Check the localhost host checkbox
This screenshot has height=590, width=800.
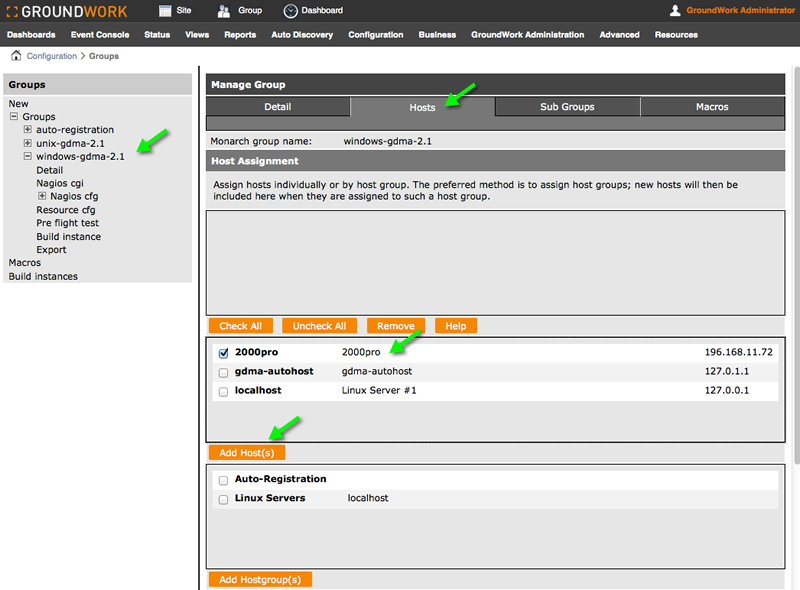click(223, 392)
